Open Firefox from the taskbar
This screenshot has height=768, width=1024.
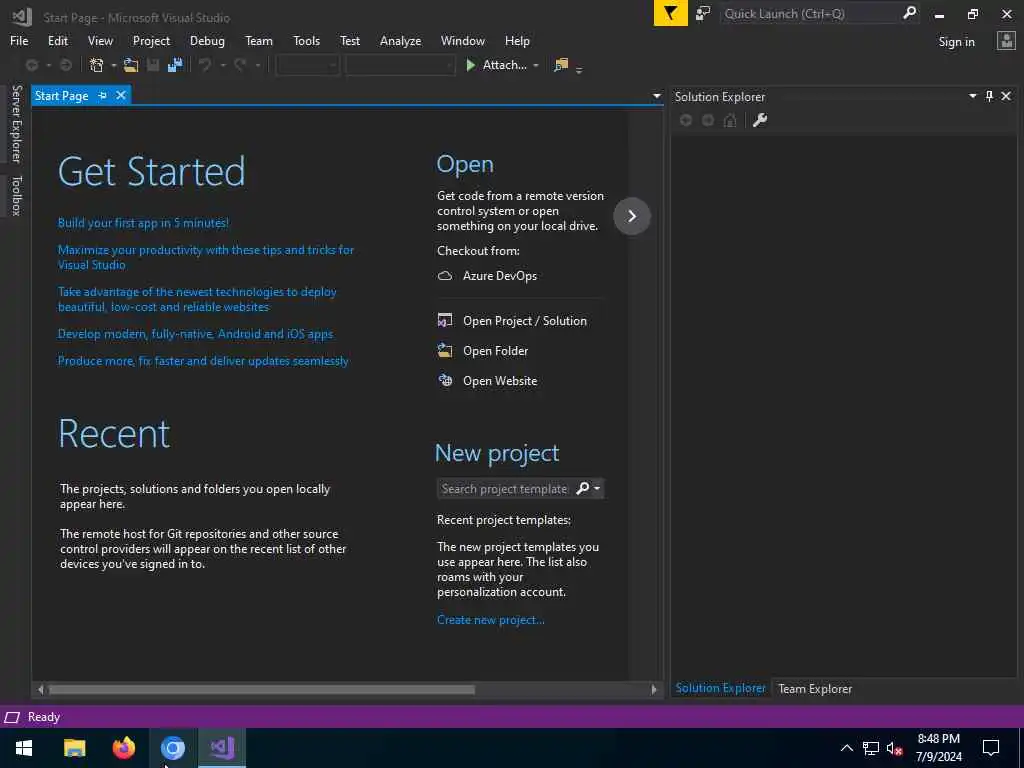(123, 748)
